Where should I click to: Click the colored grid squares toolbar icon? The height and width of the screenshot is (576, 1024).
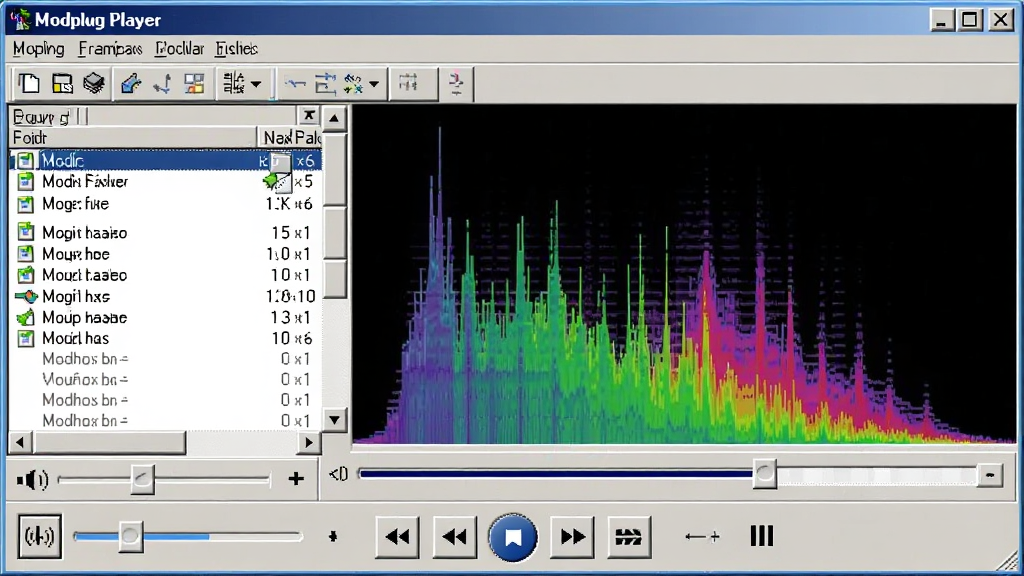tap(194, 84)
